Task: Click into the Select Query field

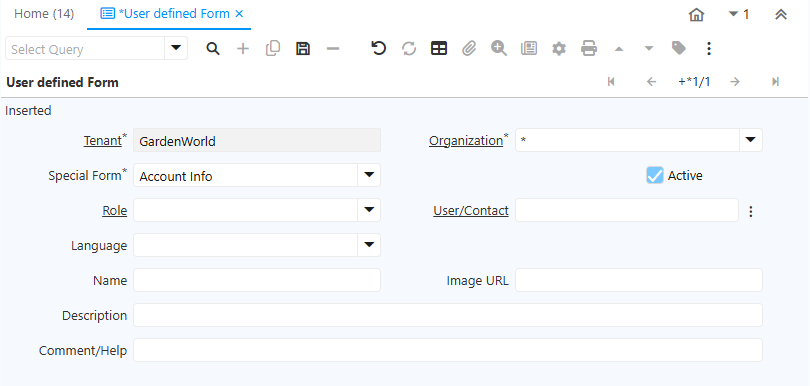Action: [x=85, y=49]
